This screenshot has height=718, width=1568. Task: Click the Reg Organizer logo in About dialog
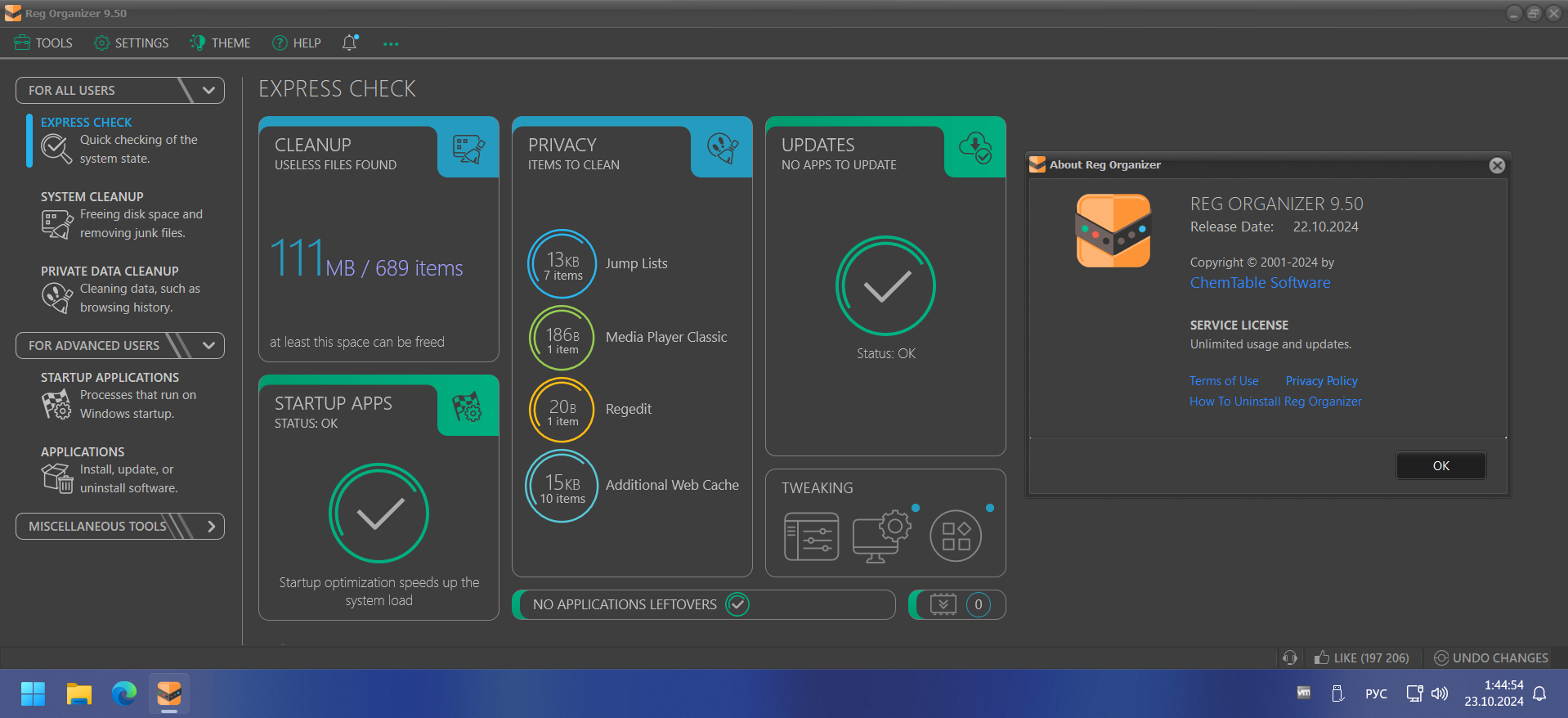click(x=1113, y=231)
